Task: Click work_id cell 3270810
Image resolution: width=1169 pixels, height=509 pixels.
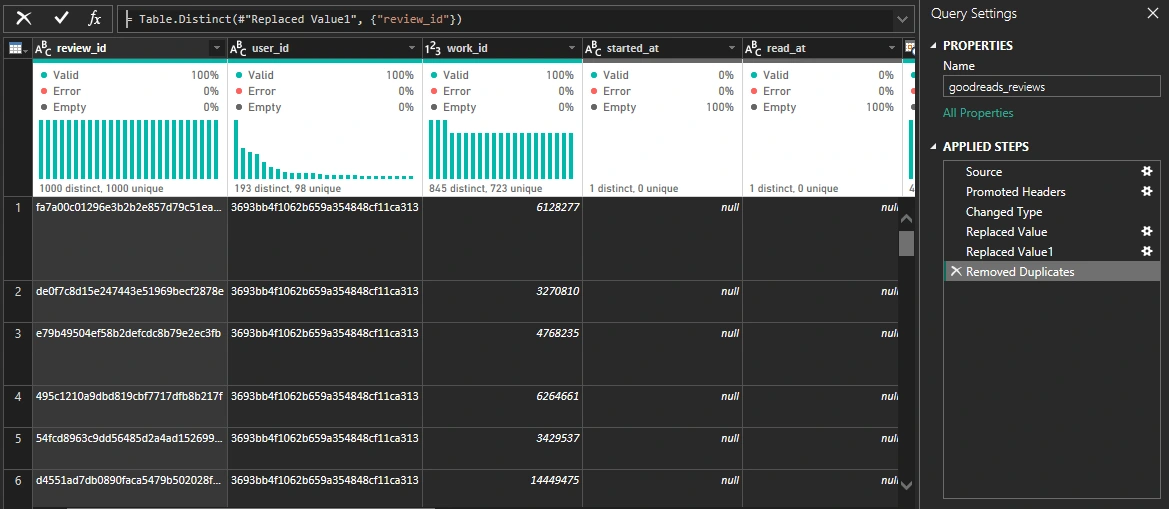Action: [x=502, y=302]
